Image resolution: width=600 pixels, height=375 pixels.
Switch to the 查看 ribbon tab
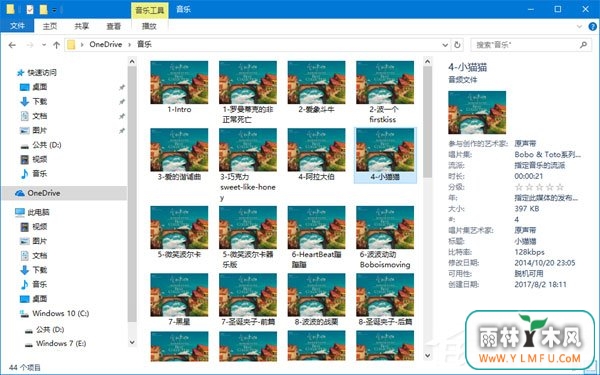coord(113,26)
